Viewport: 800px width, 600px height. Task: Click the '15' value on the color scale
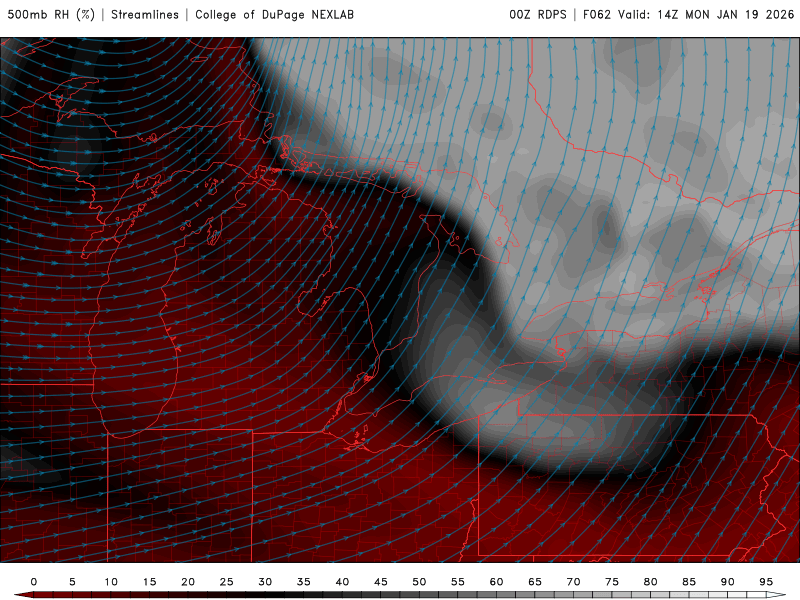pyautogui.click(x=149, y=582)
